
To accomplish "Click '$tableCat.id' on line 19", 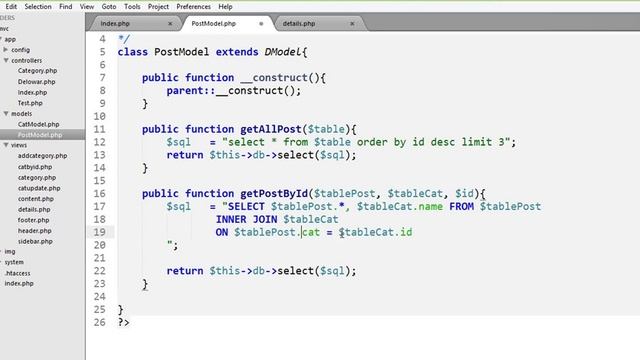I will pos(375,232).
